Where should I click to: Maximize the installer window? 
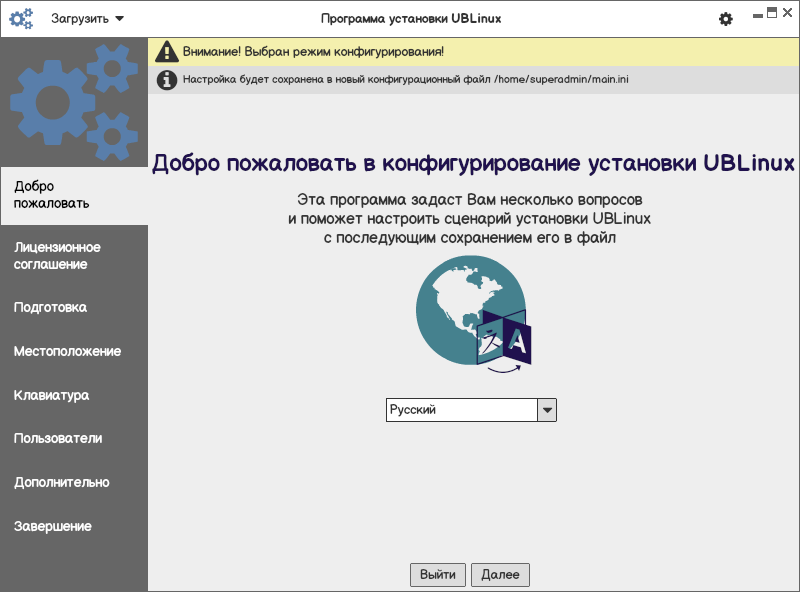[x=772, y=13]
